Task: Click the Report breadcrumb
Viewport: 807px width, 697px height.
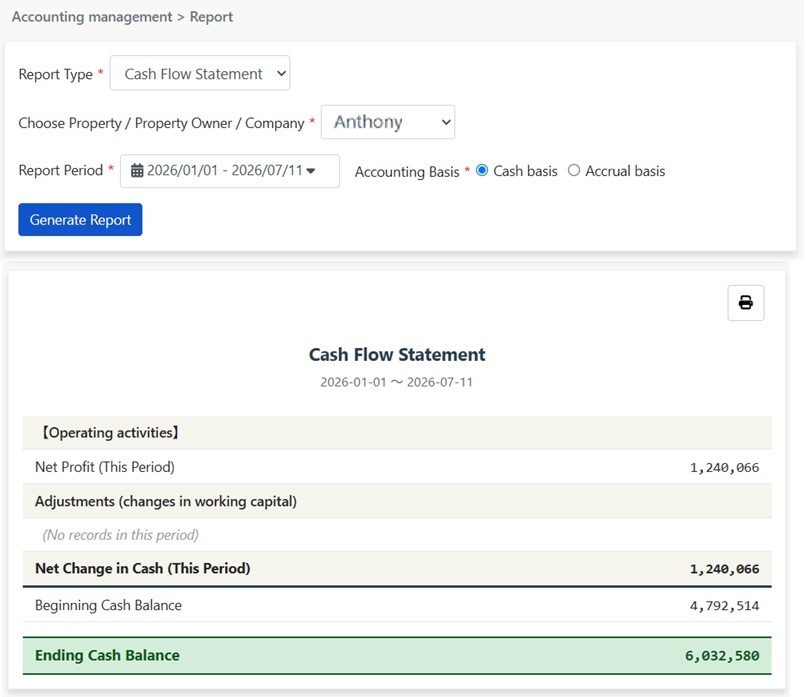Action: click(x=212, y=17)
